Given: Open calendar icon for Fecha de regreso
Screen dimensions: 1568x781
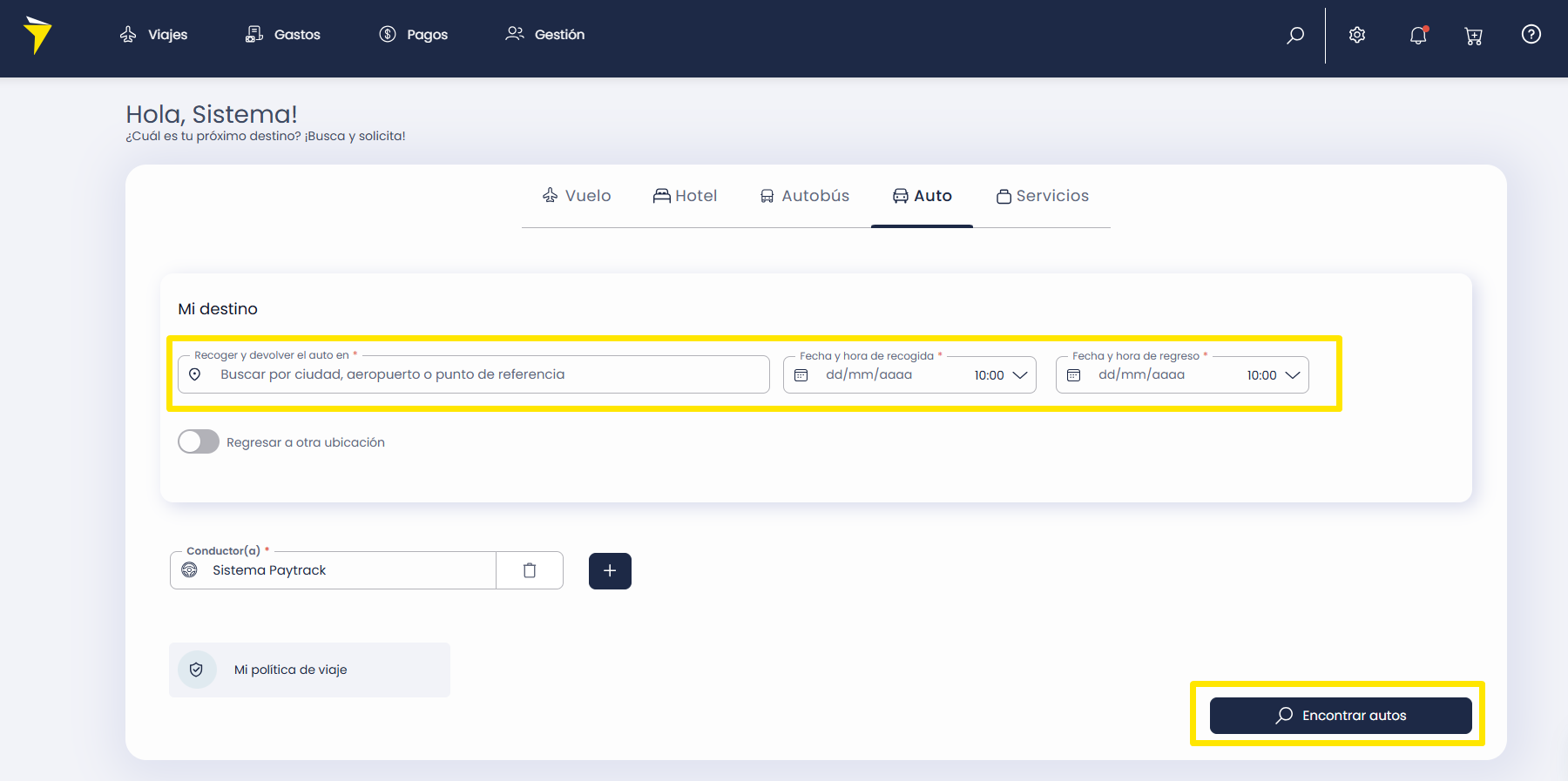Looking at the screenshot, I should [x=1074, y=375].
